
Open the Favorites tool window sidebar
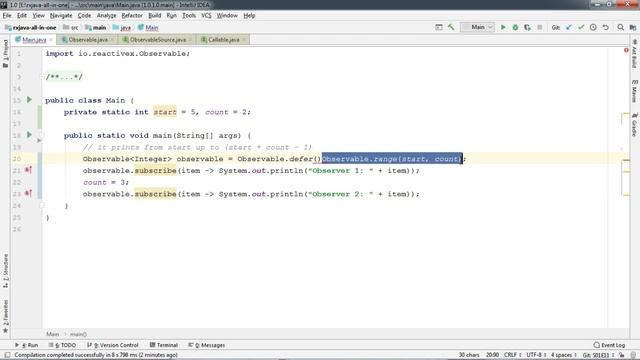point(5,316)
